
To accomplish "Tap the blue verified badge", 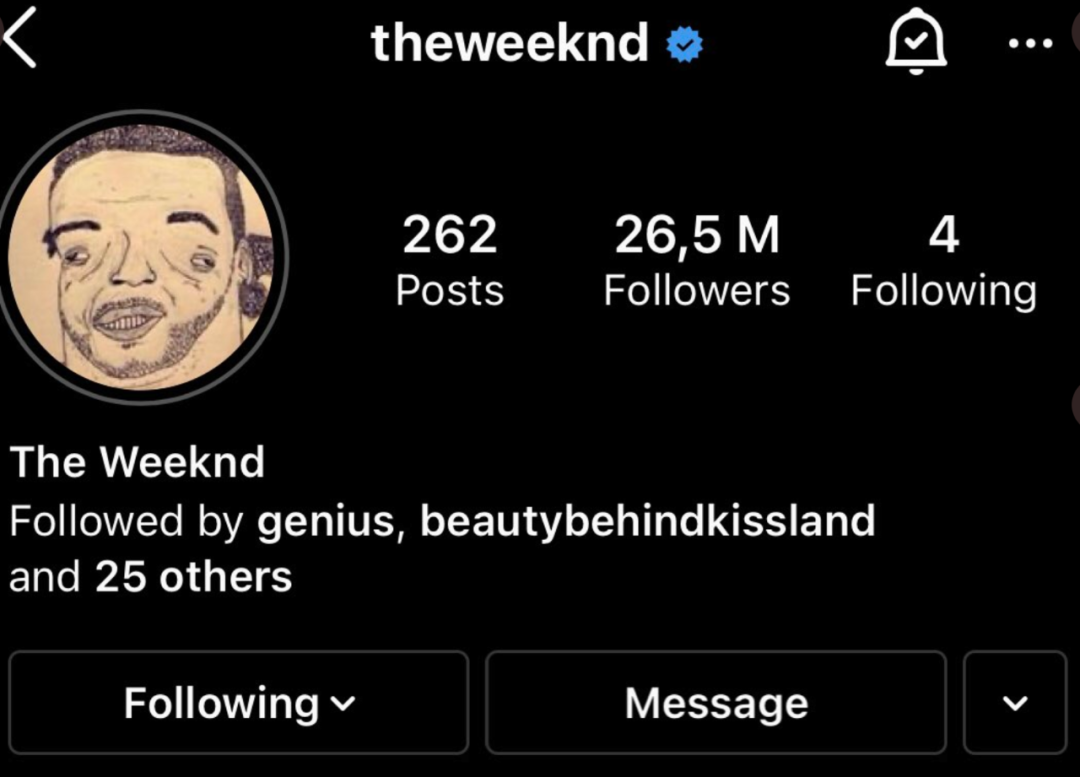I will click(684, 44).
